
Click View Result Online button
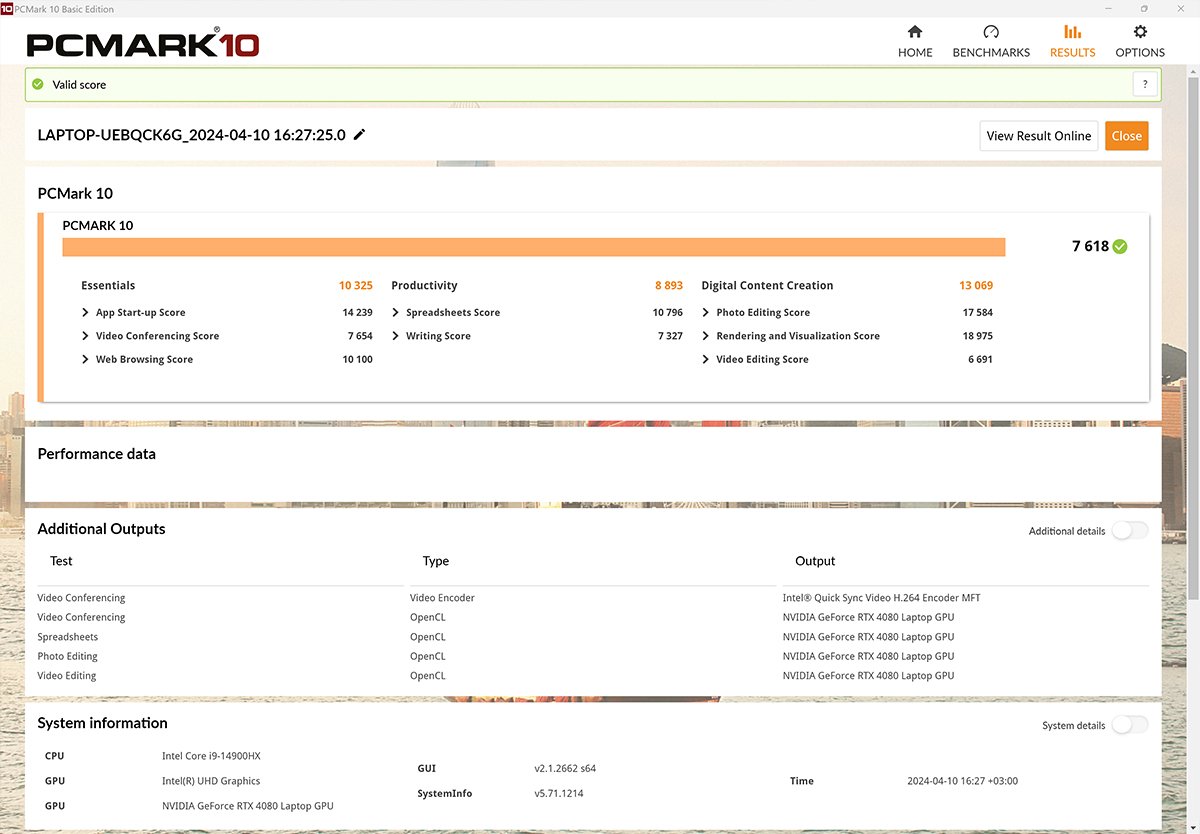pos(1038,136)
